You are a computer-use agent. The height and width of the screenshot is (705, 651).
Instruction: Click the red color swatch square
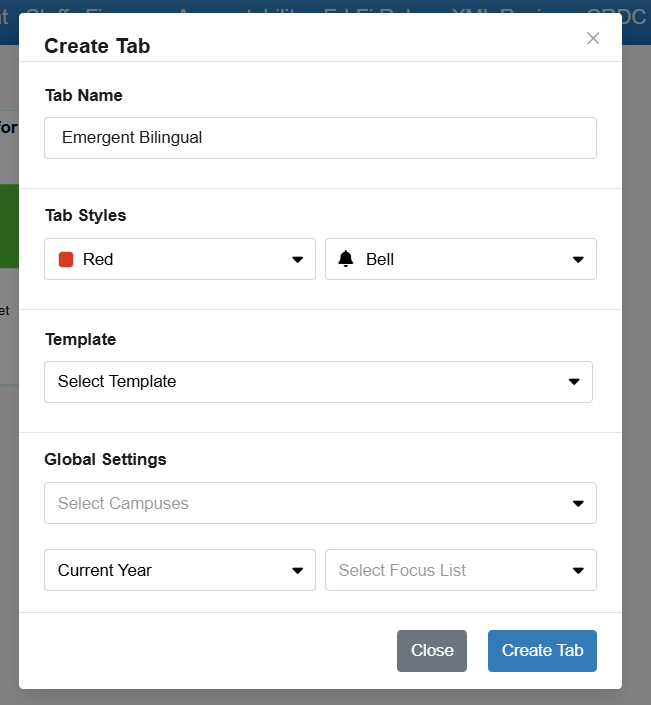pos(66,259)
